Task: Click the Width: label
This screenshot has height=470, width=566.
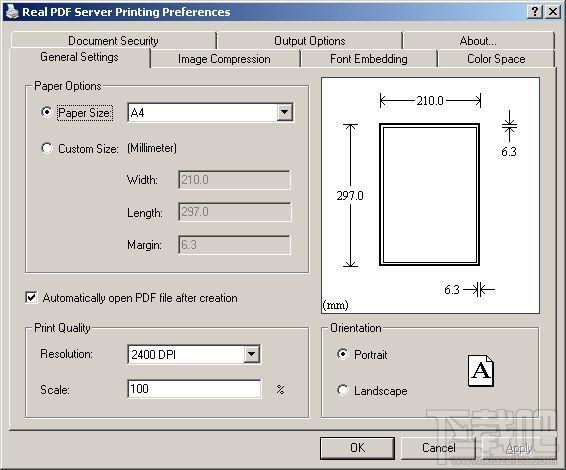Action: [x=142, y=180]
